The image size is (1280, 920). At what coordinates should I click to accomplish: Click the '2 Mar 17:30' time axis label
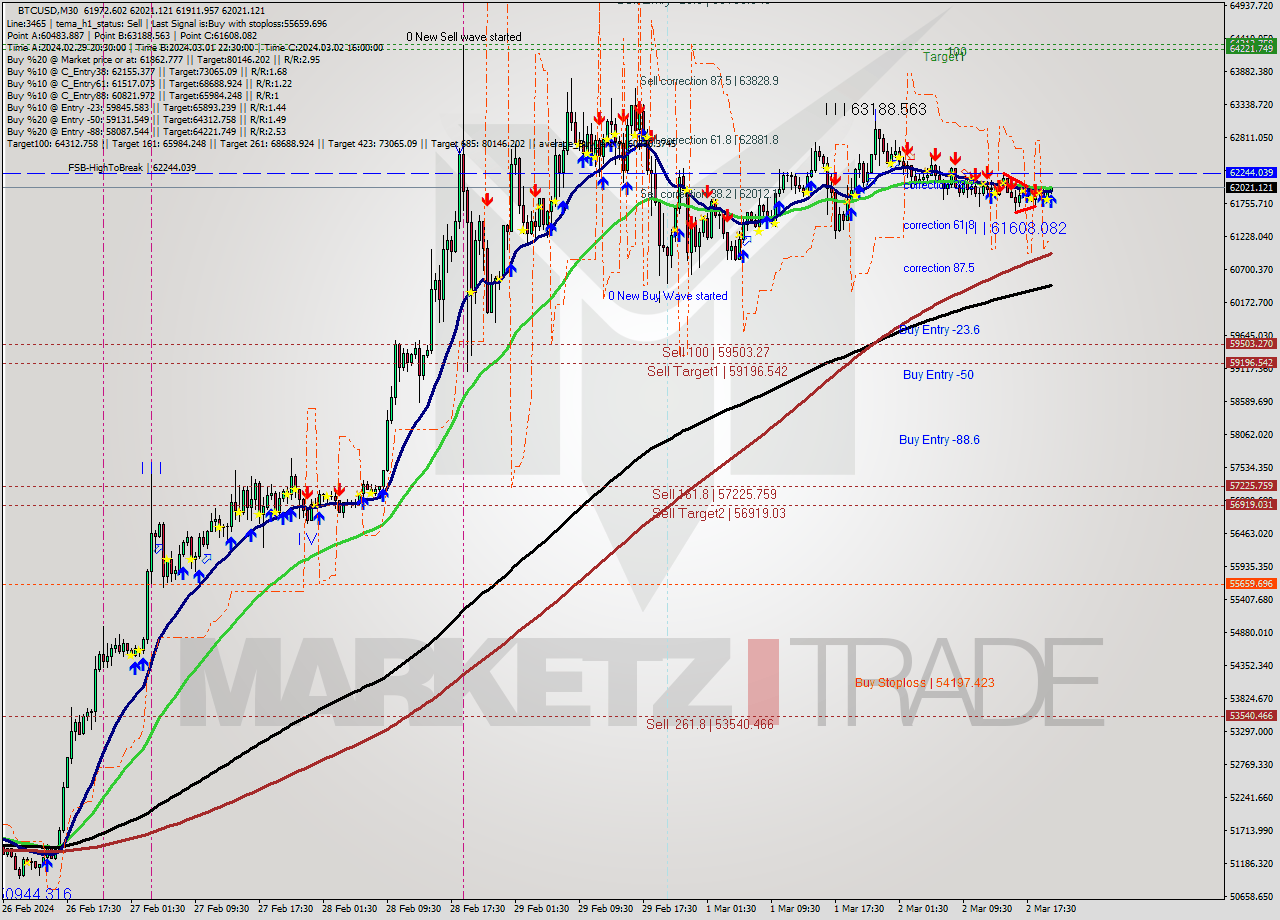point(1051,909)
